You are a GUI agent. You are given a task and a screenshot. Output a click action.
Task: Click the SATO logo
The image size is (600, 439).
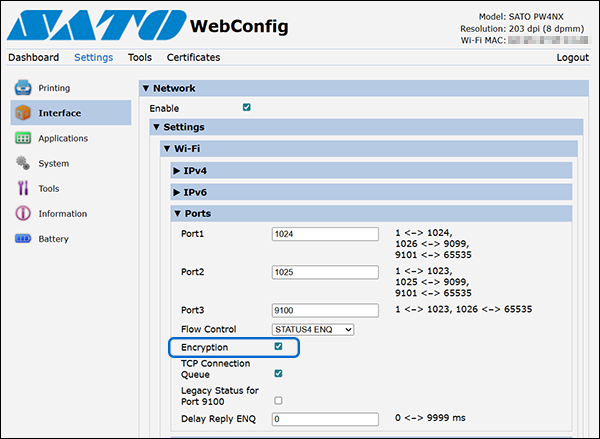(x=96, y=25)
